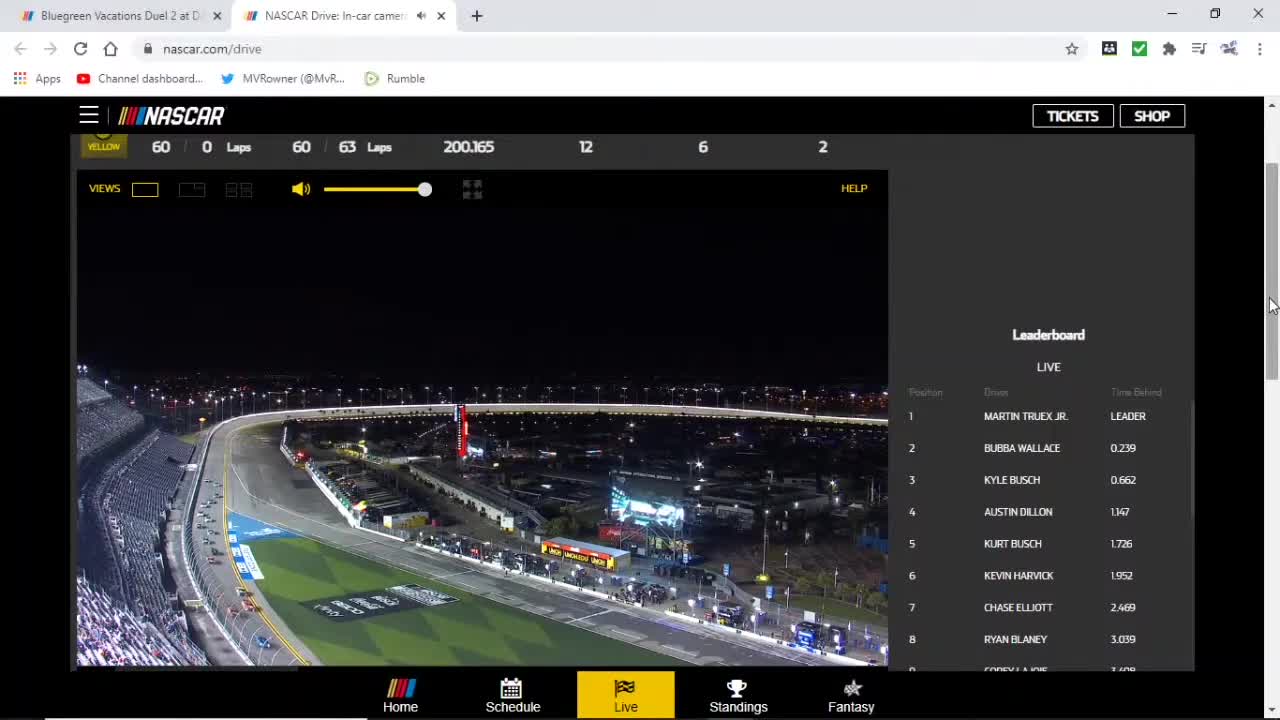Select the picture-in-picture view layout icon
Viewport: 1280px width, 720px height.
click(x=192, y=189)
